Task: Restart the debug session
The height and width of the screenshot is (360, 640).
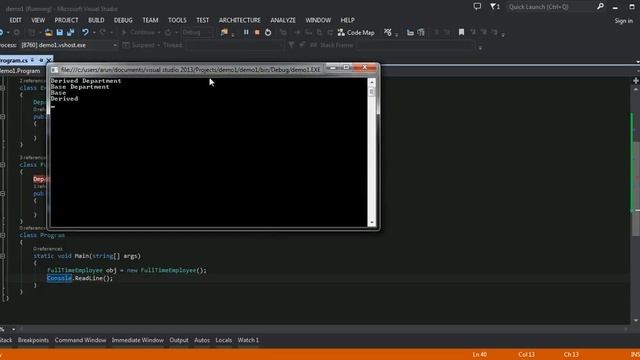Action: tap(268, 32)
